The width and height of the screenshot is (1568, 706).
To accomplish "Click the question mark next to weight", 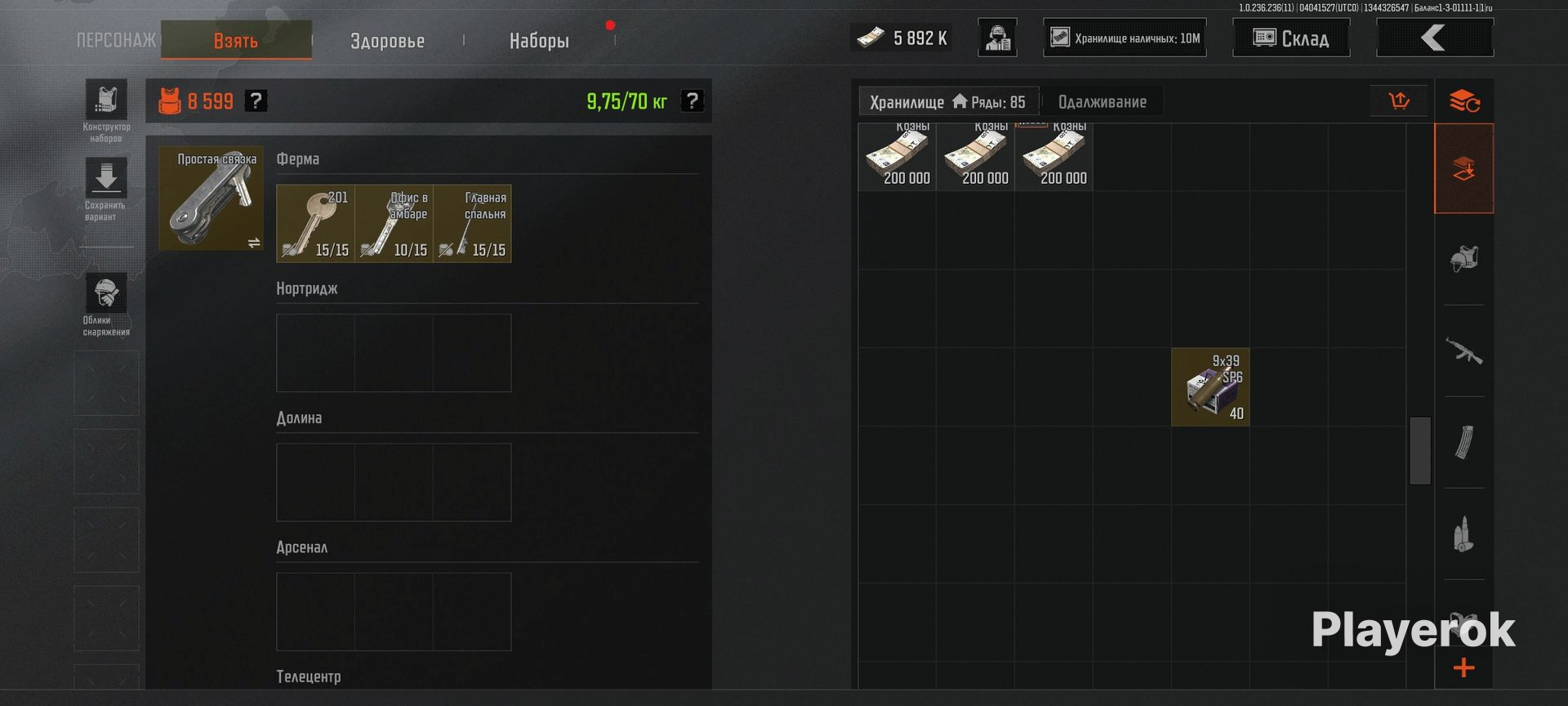I will [692, 101].
